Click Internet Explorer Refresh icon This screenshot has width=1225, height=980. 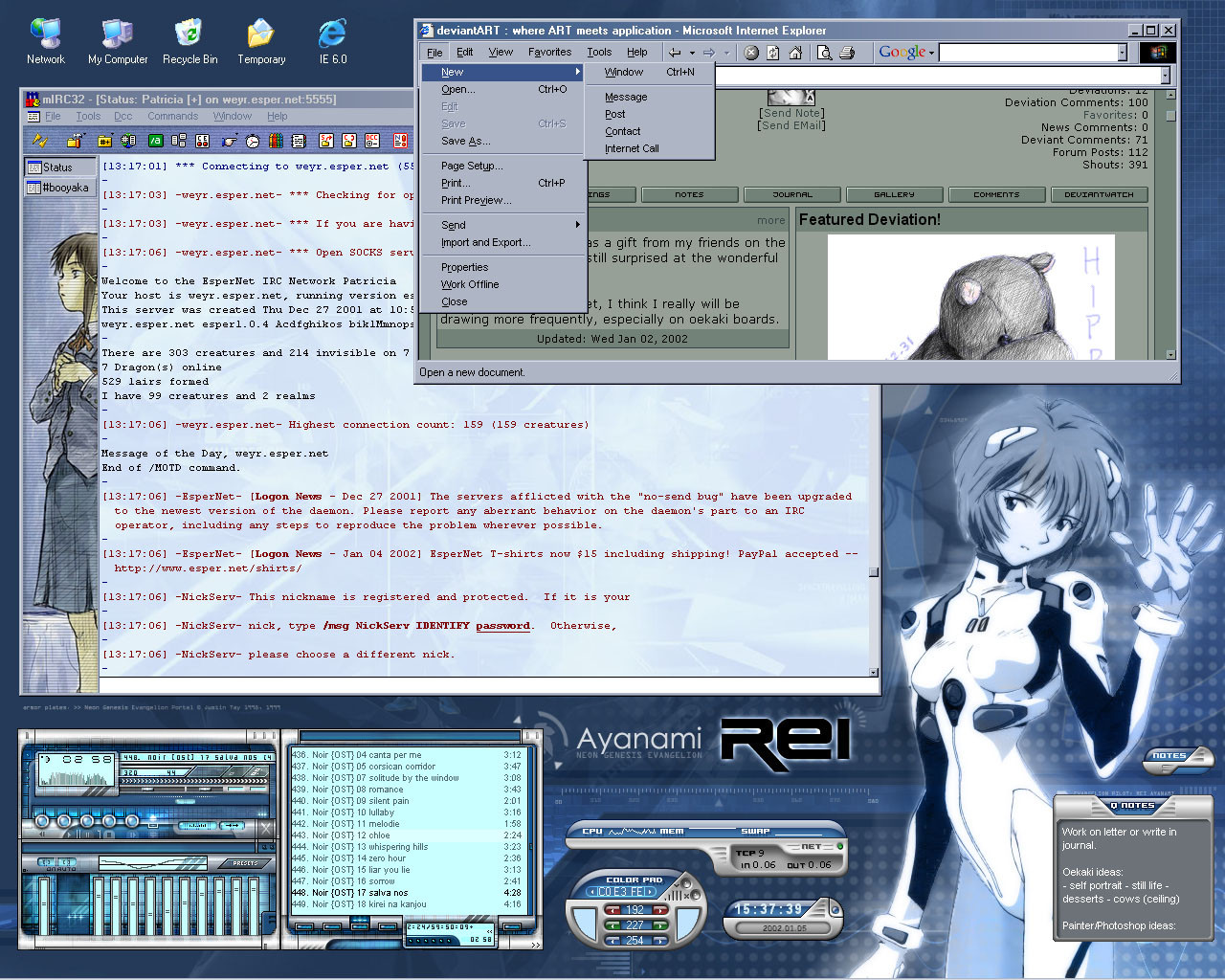[773, 53]
